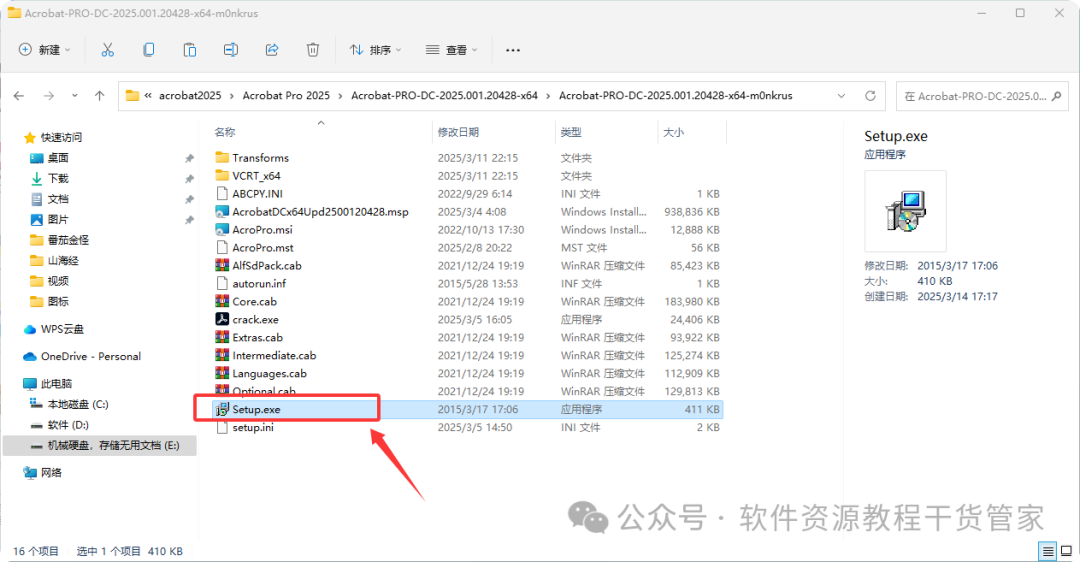This screenshot has width=1080, height=562.
Task: Click the Acrobat-PRO-DC-2025.001.20428-x64 breadcrumb
Action: tap(444, 96)
